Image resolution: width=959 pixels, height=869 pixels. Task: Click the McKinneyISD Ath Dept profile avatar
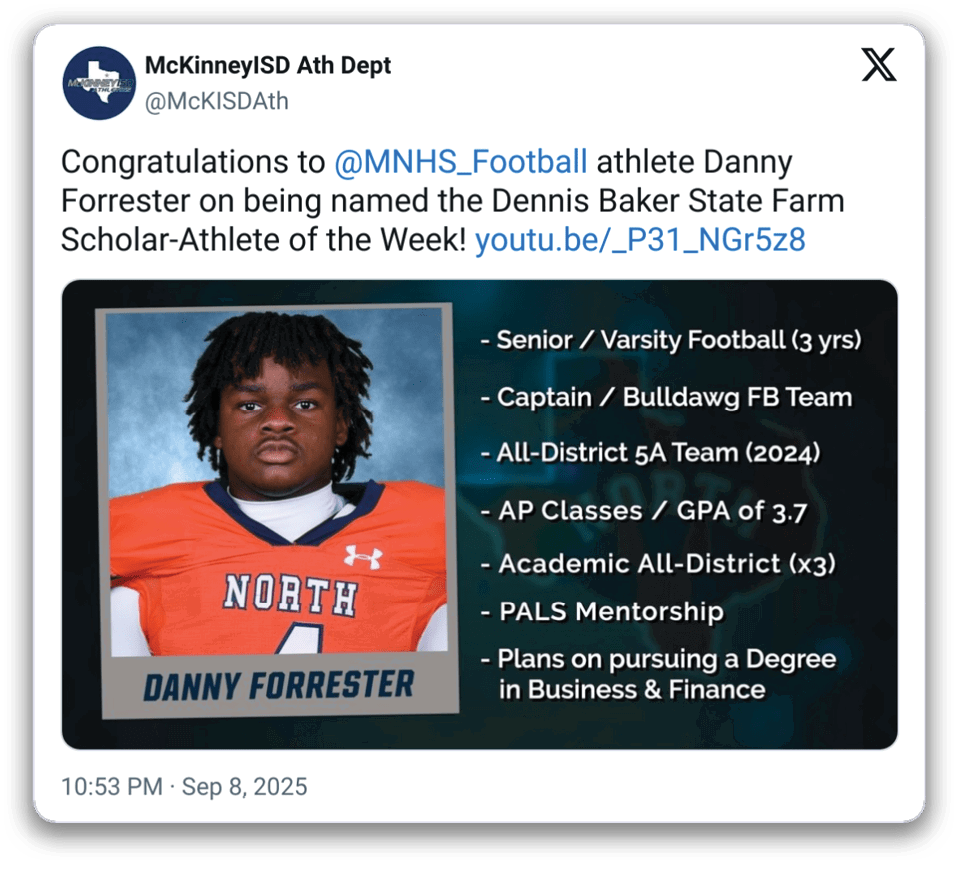pyautogui.click(x=98, y=83)
